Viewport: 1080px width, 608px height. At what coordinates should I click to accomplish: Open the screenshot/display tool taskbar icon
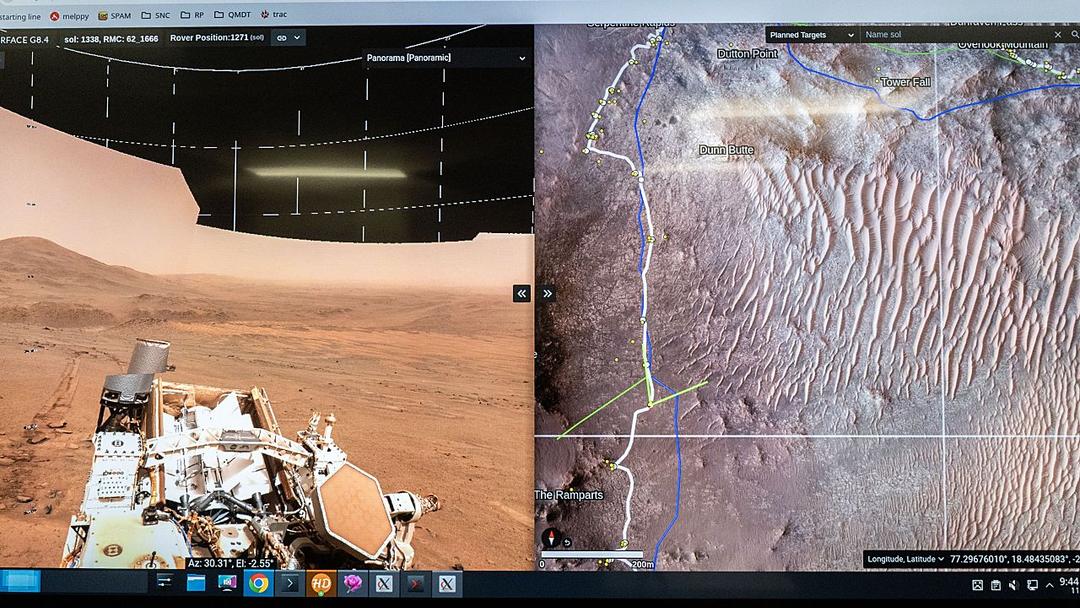[x=227, y=583]
